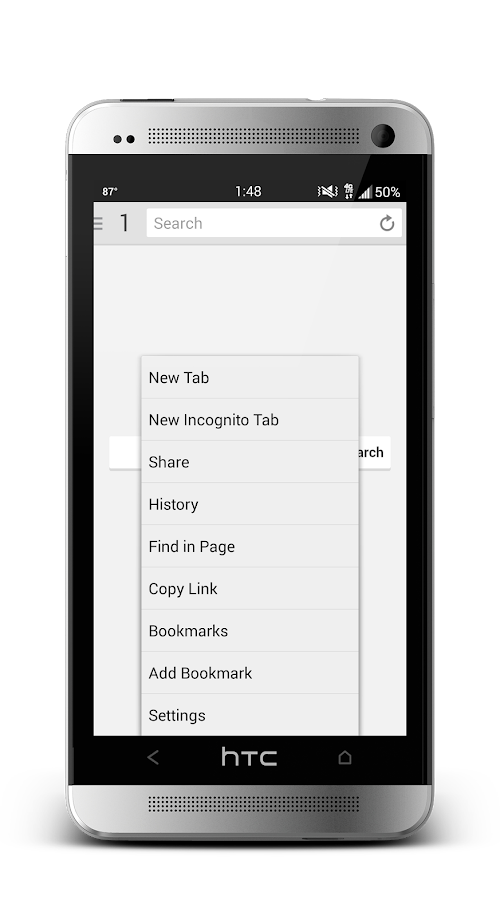Tap the HTC back navigation arrow
The image size is (500, 916).
coord(153,758)
